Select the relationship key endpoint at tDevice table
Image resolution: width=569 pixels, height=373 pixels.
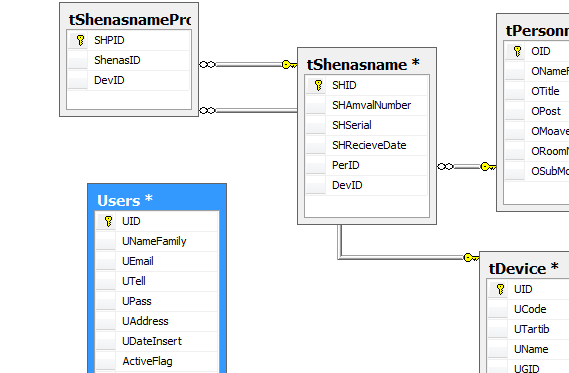(x=471, y=258)
